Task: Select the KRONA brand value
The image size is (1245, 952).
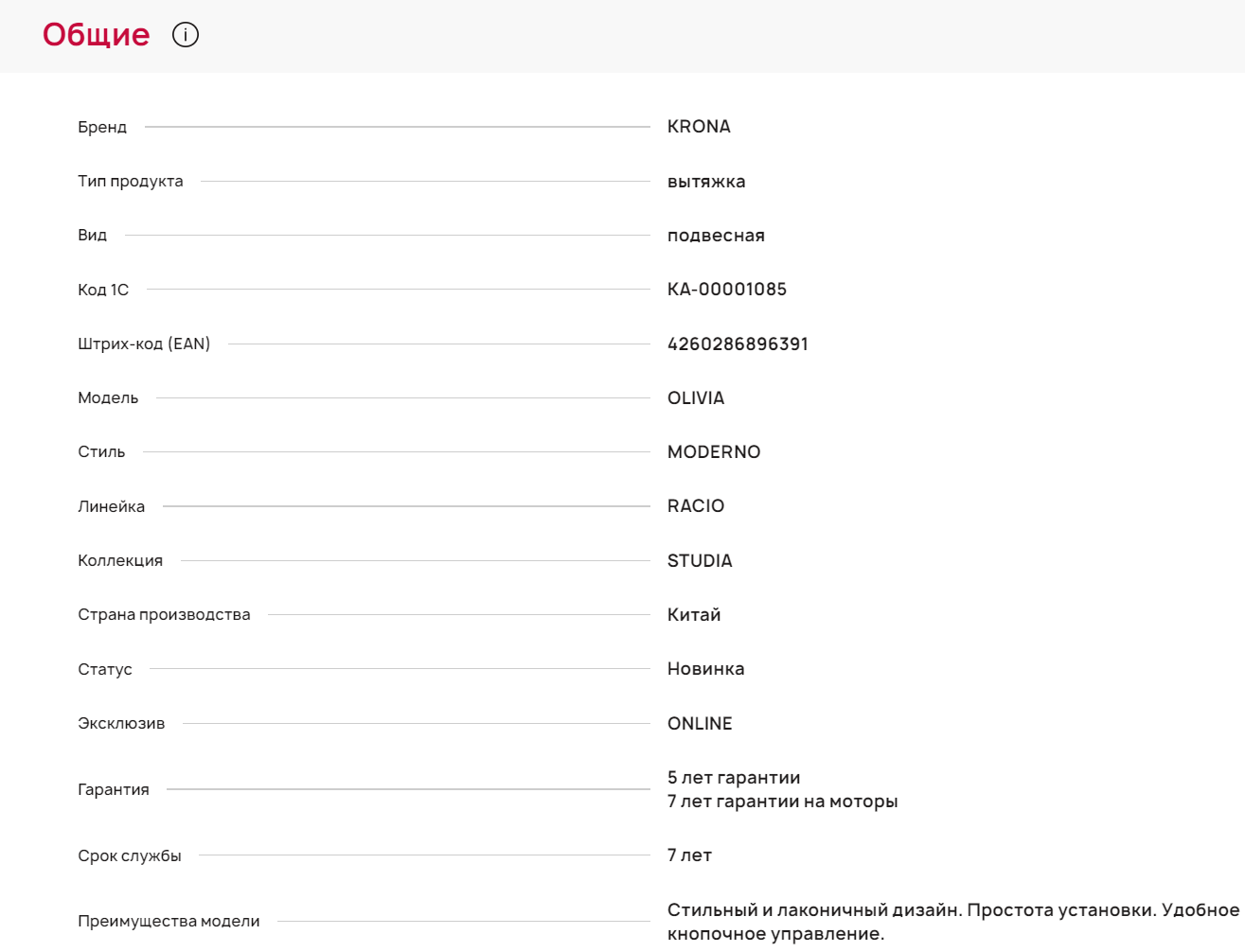Action: [x=699, y=127]
